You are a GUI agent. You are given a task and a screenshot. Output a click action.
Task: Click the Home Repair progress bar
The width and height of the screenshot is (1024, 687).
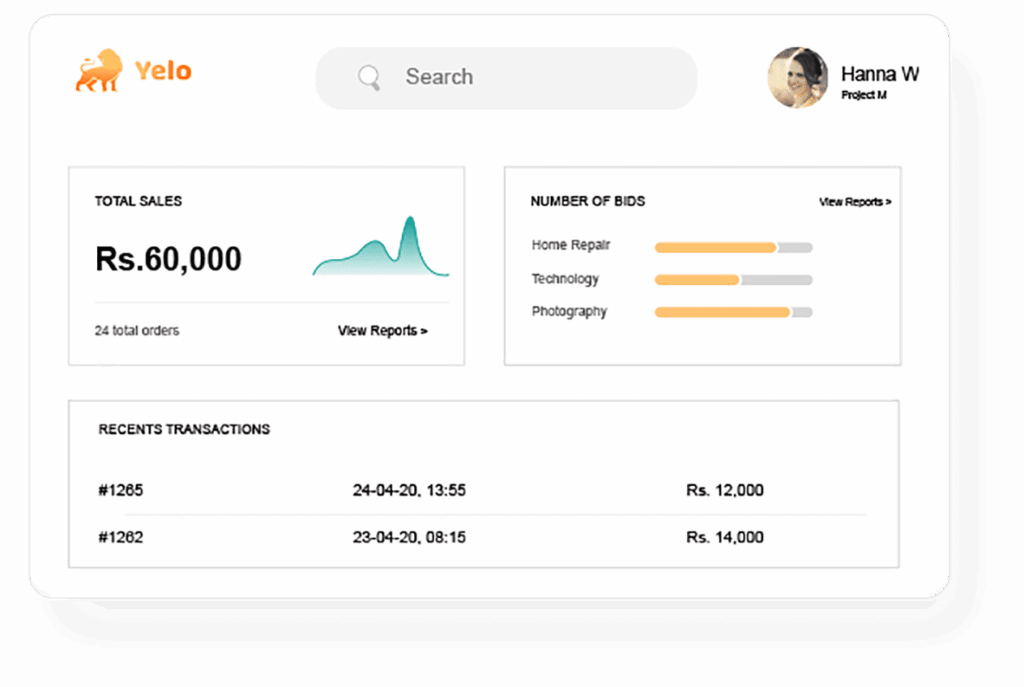[x=733, y=247]
